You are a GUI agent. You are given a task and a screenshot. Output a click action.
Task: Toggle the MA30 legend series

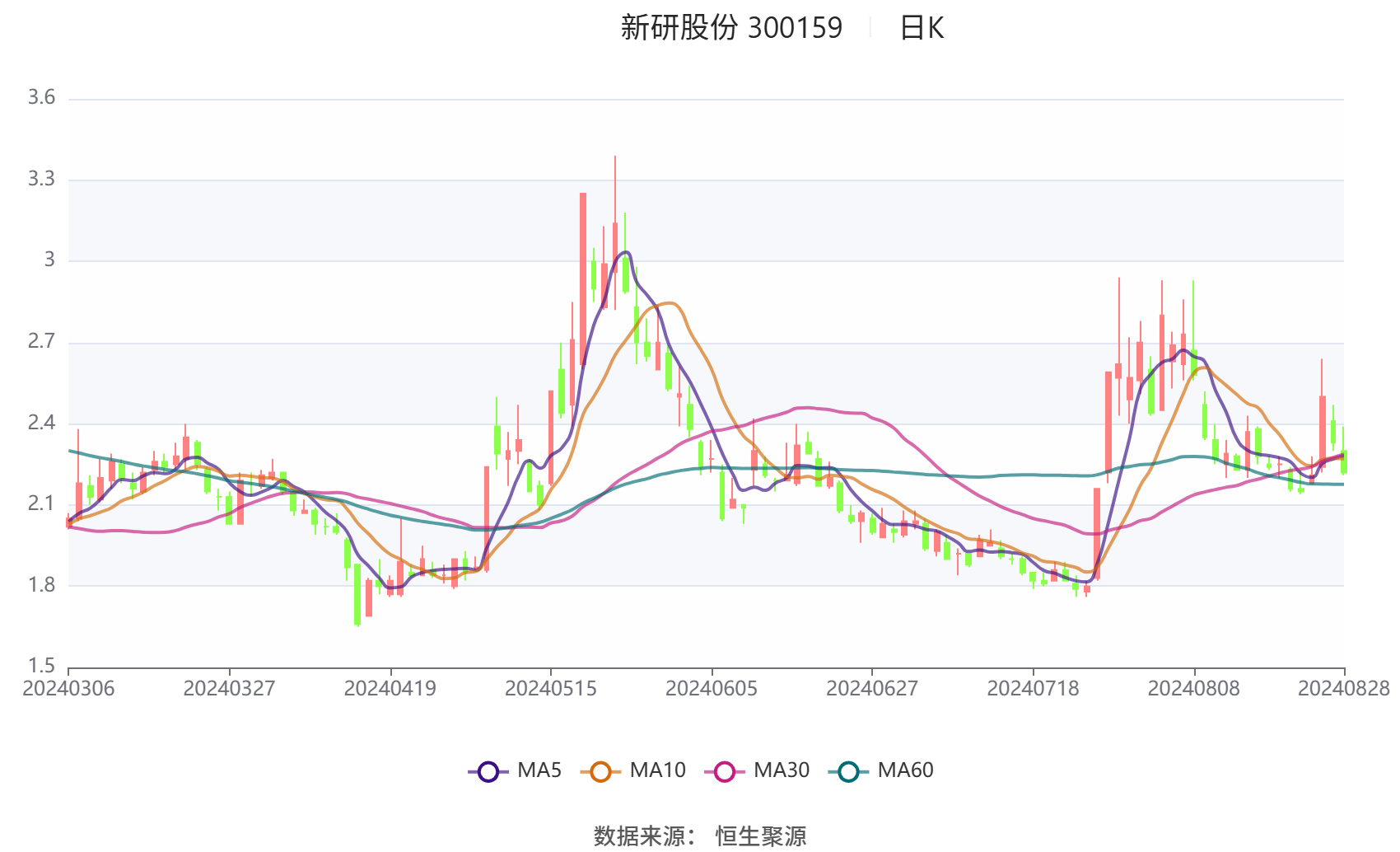(x=757, y=770)
